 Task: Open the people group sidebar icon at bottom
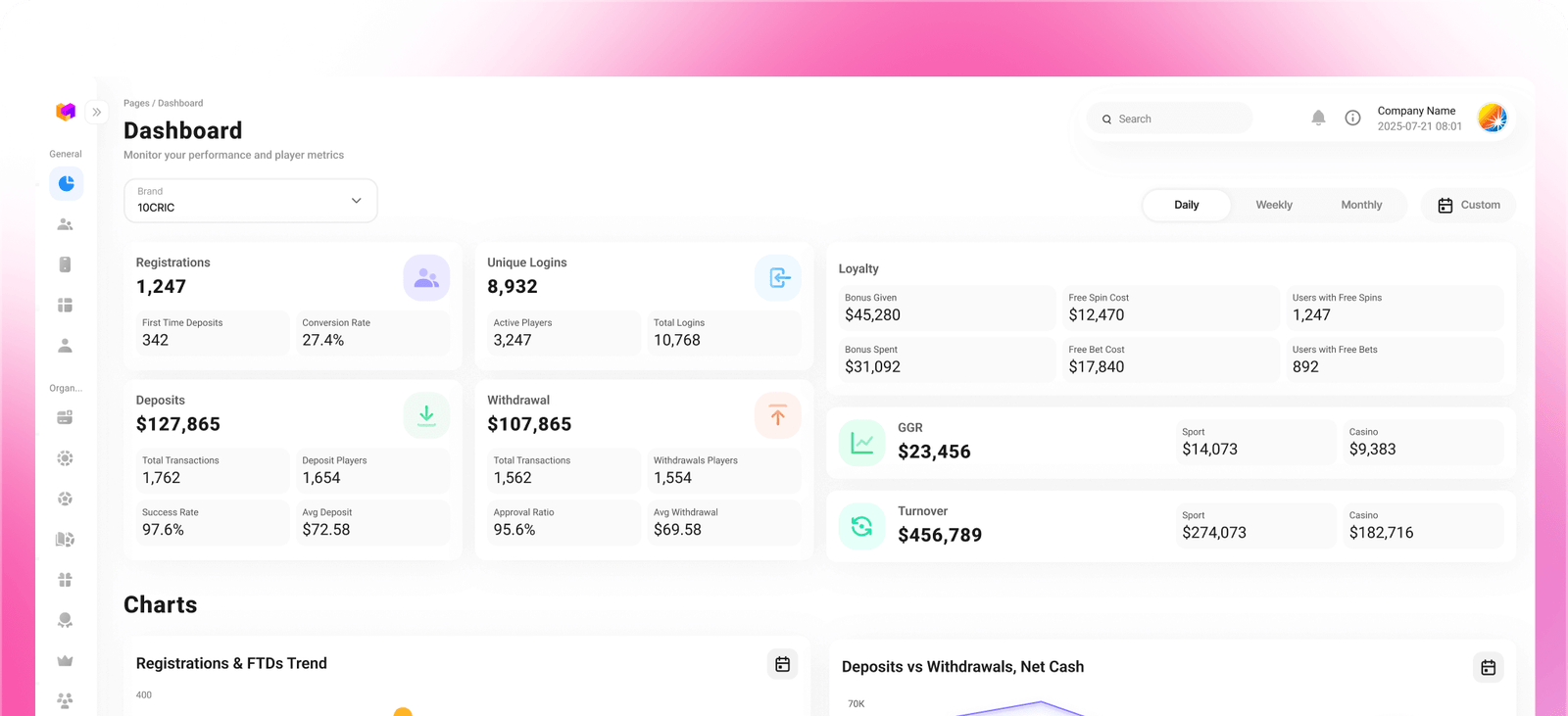click(66, 700)
